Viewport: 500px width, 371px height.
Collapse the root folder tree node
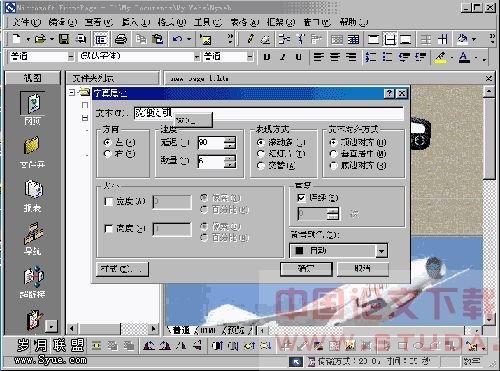(x=72, y=92)
